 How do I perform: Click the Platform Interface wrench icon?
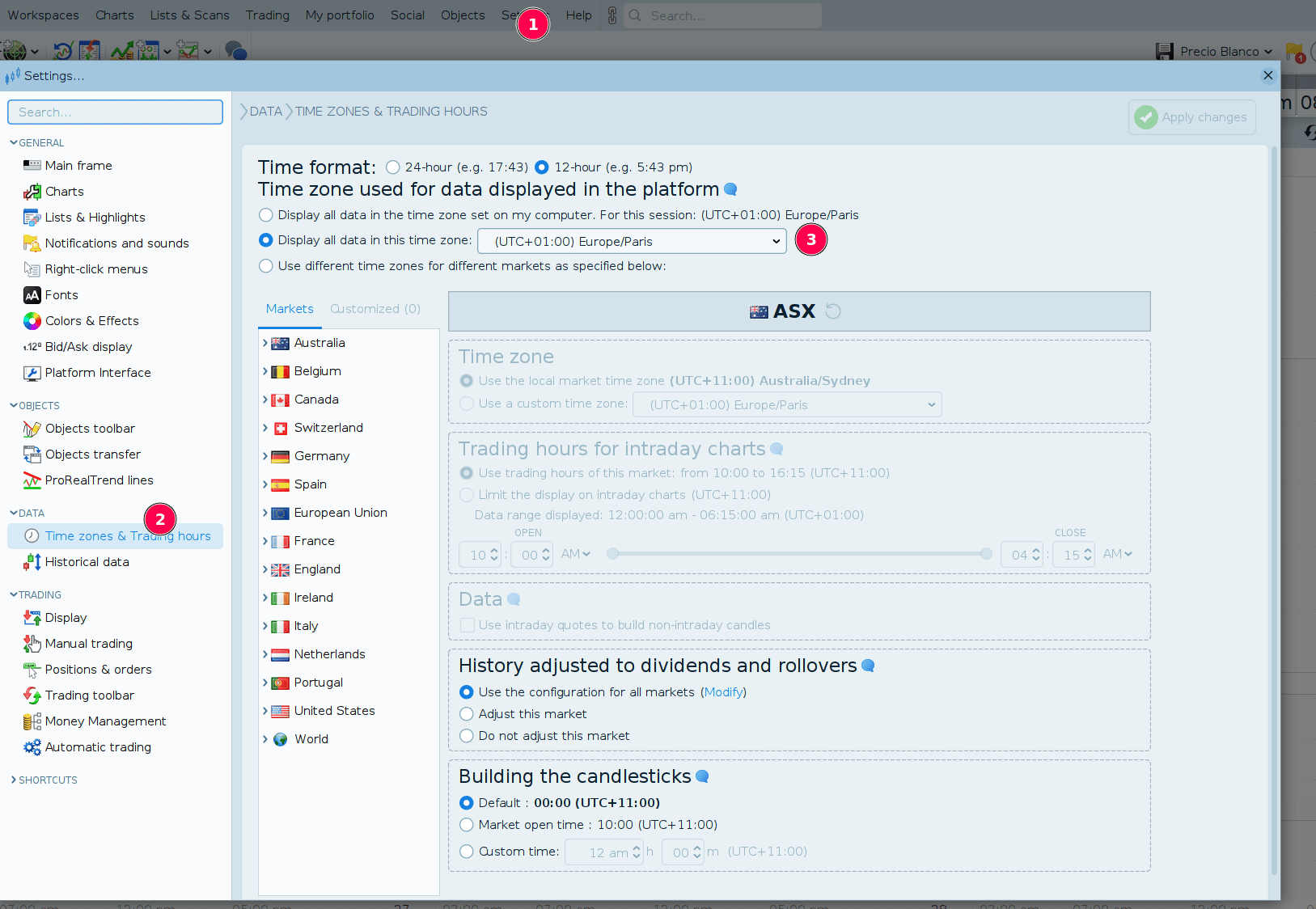pos(32,373)
